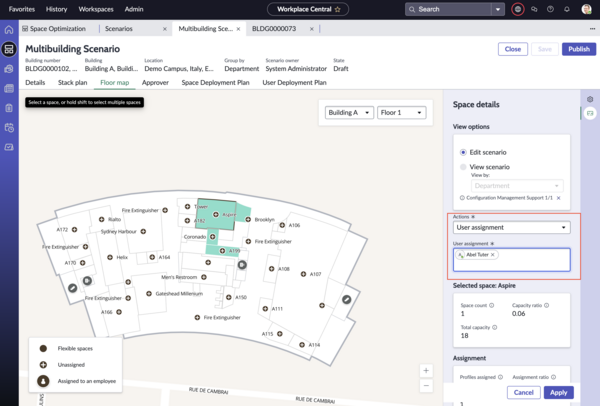Click the Apply button

(559, 392)
